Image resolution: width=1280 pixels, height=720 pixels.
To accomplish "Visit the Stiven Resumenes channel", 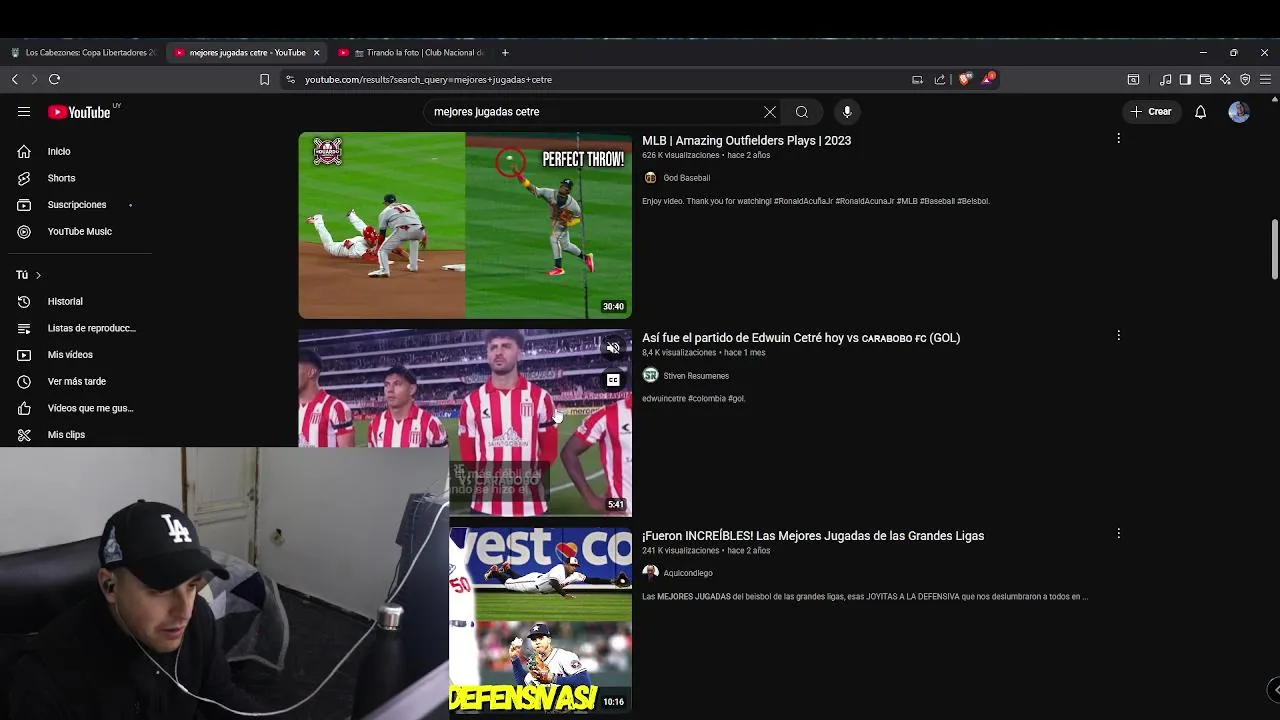I will click(696, 376).
